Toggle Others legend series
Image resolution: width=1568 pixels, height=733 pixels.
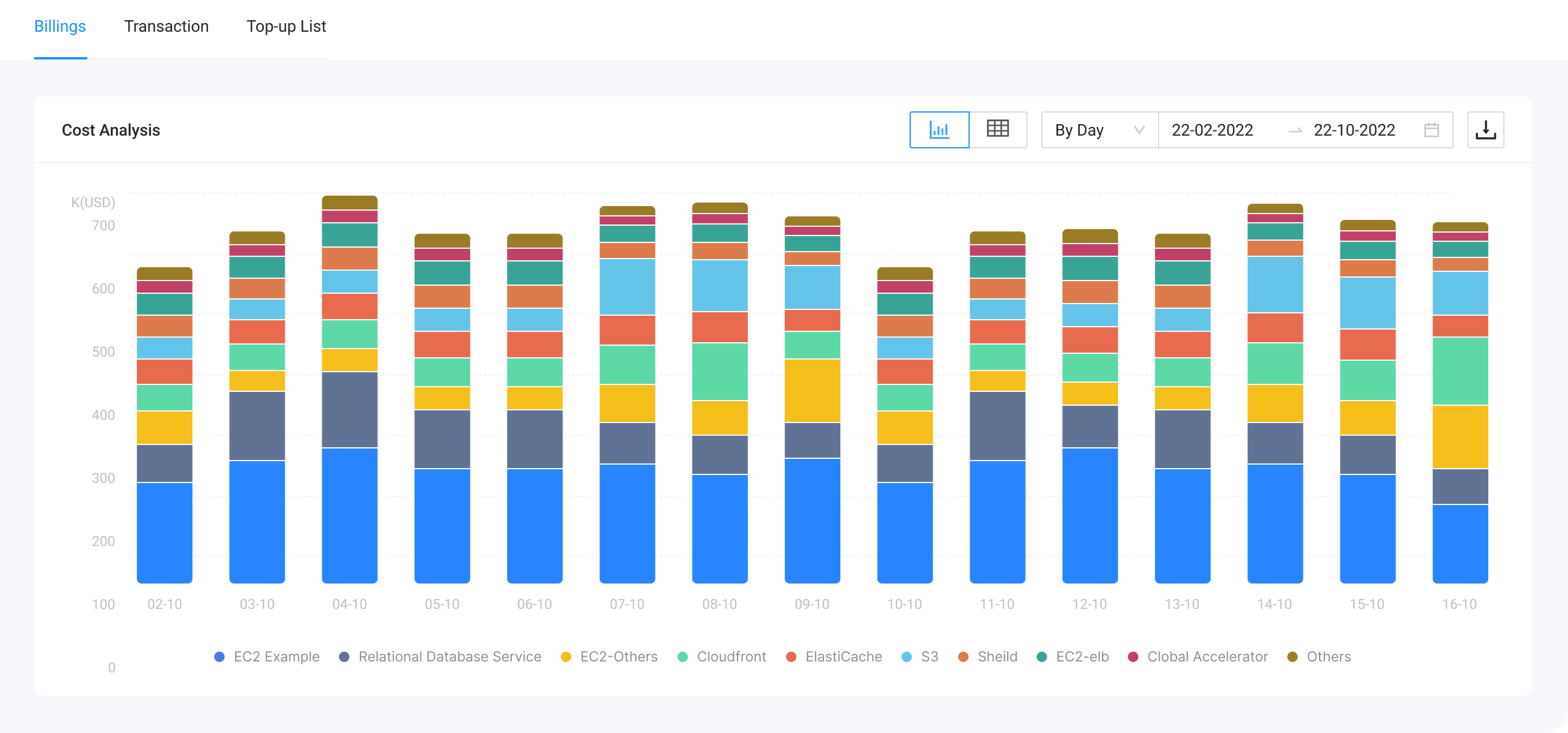tap(1319, 656)
